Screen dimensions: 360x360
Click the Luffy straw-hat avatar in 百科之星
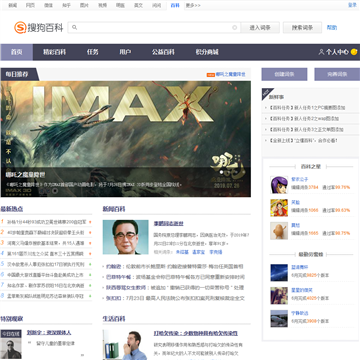tap(279, 208)
